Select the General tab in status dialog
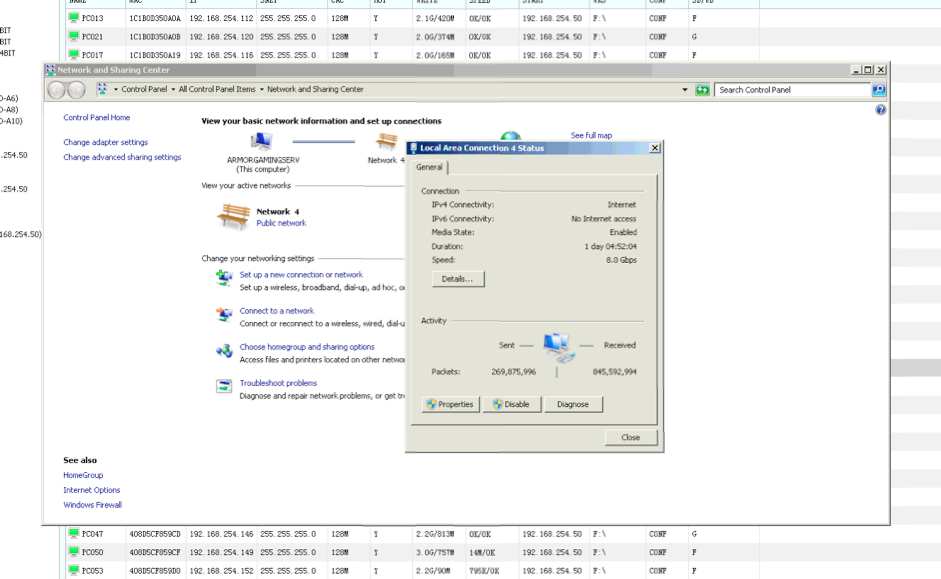Image resolution: width=941 pixels, height=579 pixels. coord(429,168)
